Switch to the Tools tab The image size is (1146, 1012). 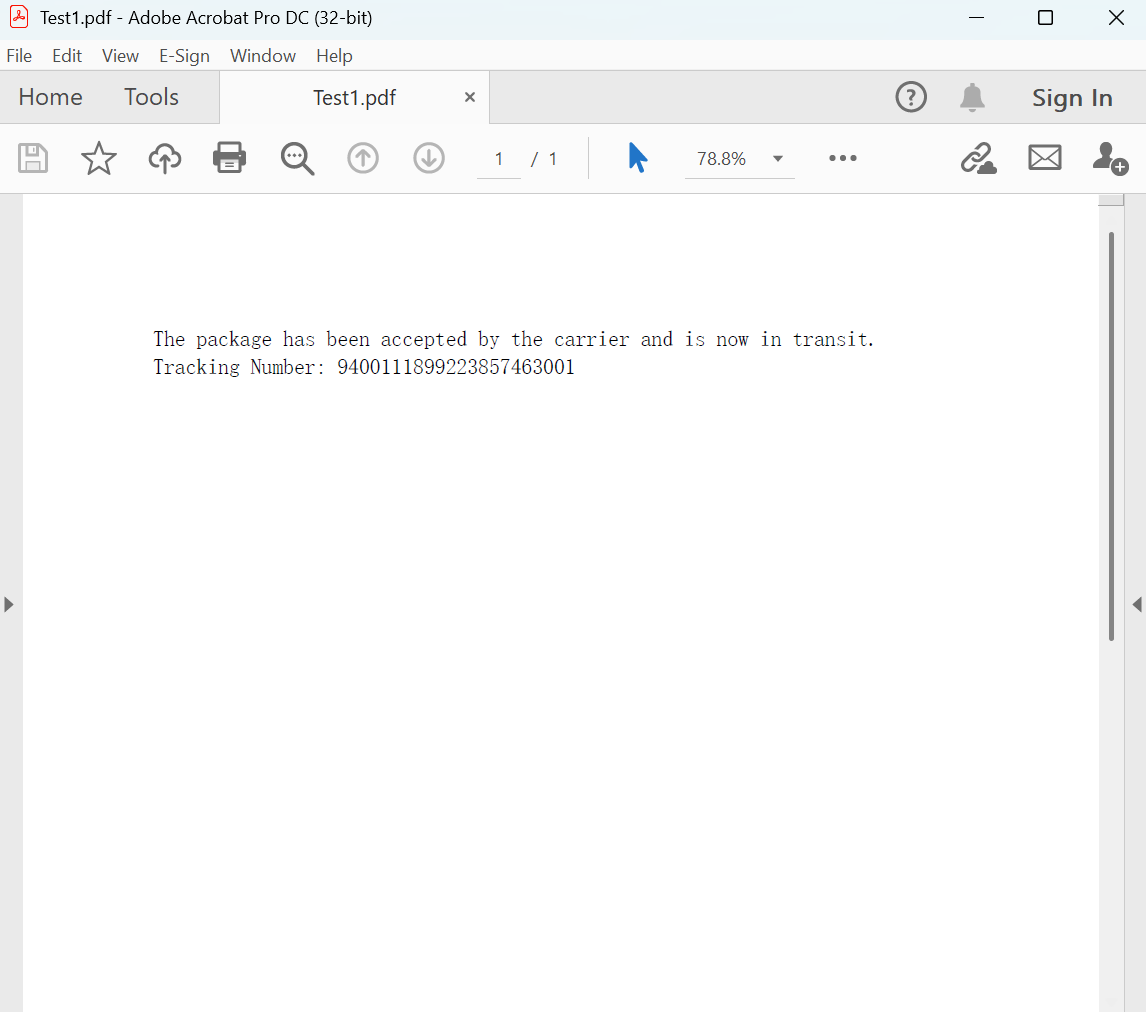pos(151,97)
